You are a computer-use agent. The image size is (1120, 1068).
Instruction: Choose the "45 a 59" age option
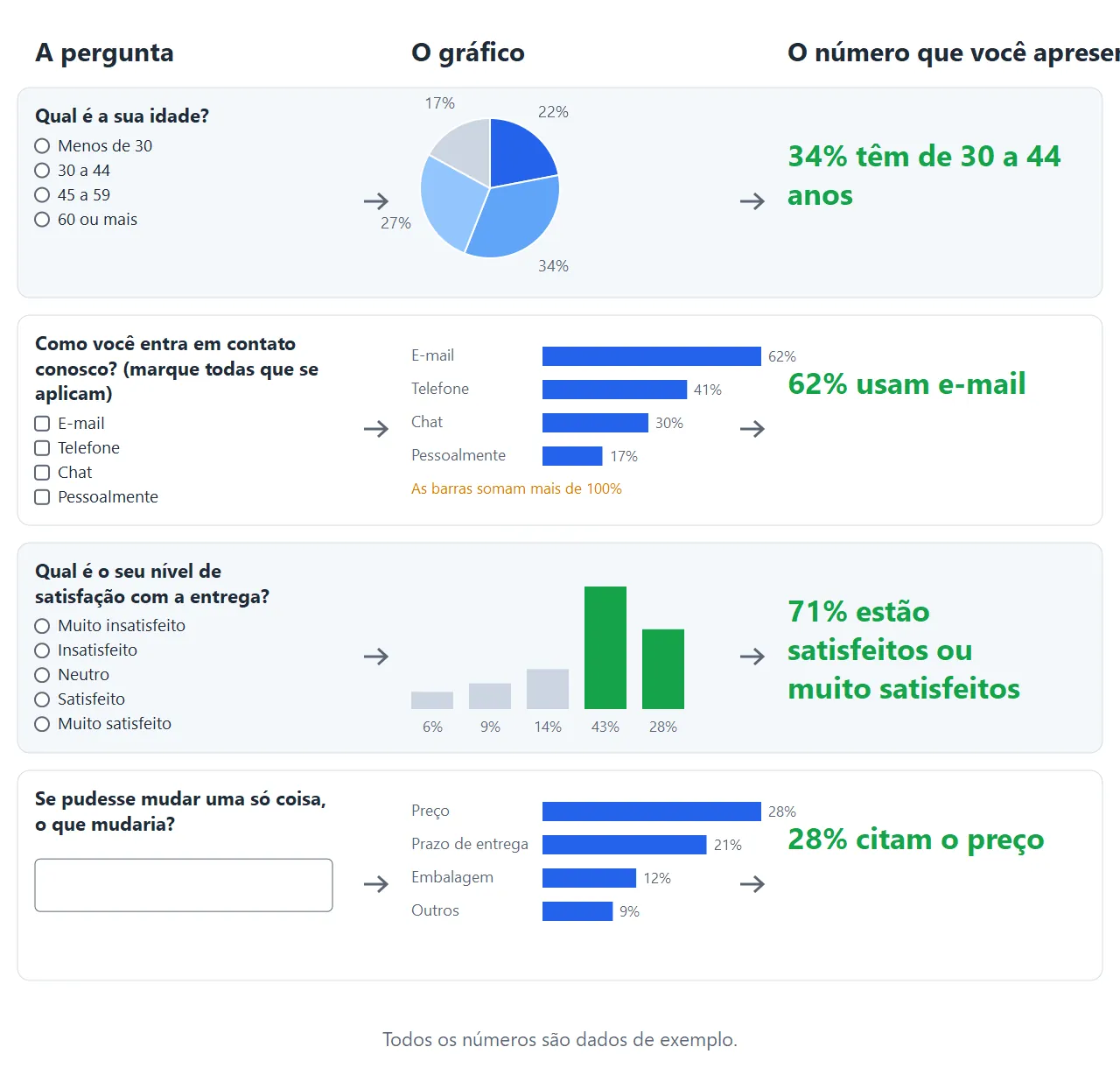(42, 195)
